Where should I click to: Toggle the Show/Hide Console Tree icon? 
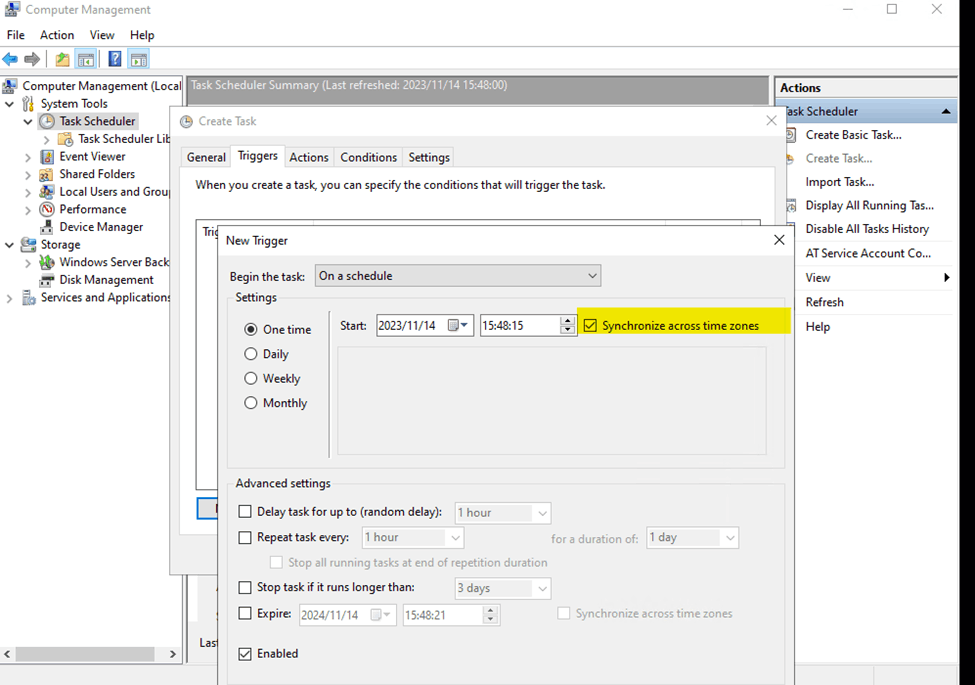(x=86, y=60)
